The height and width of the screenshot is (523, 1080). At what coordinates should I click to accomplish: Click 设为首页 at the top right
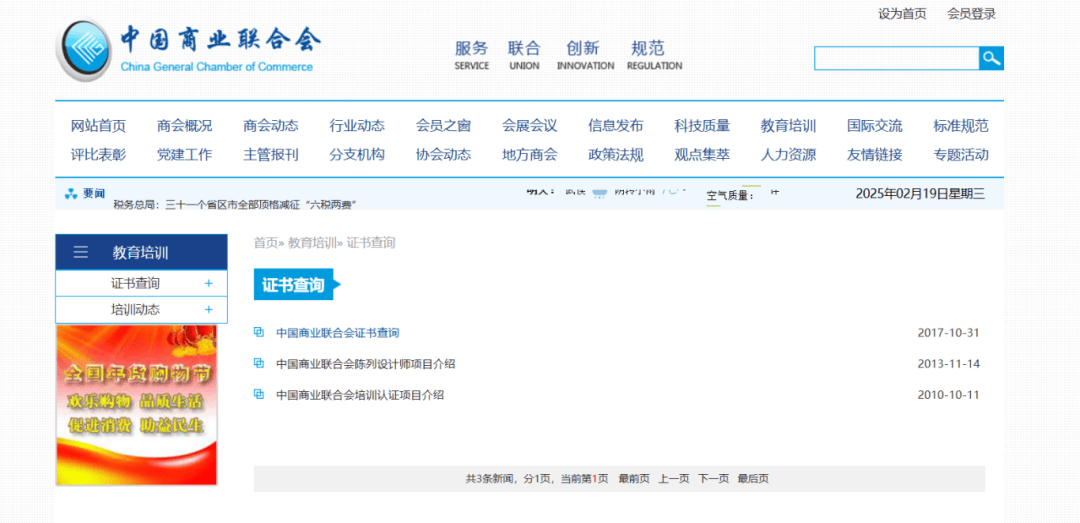coord(902,14)
